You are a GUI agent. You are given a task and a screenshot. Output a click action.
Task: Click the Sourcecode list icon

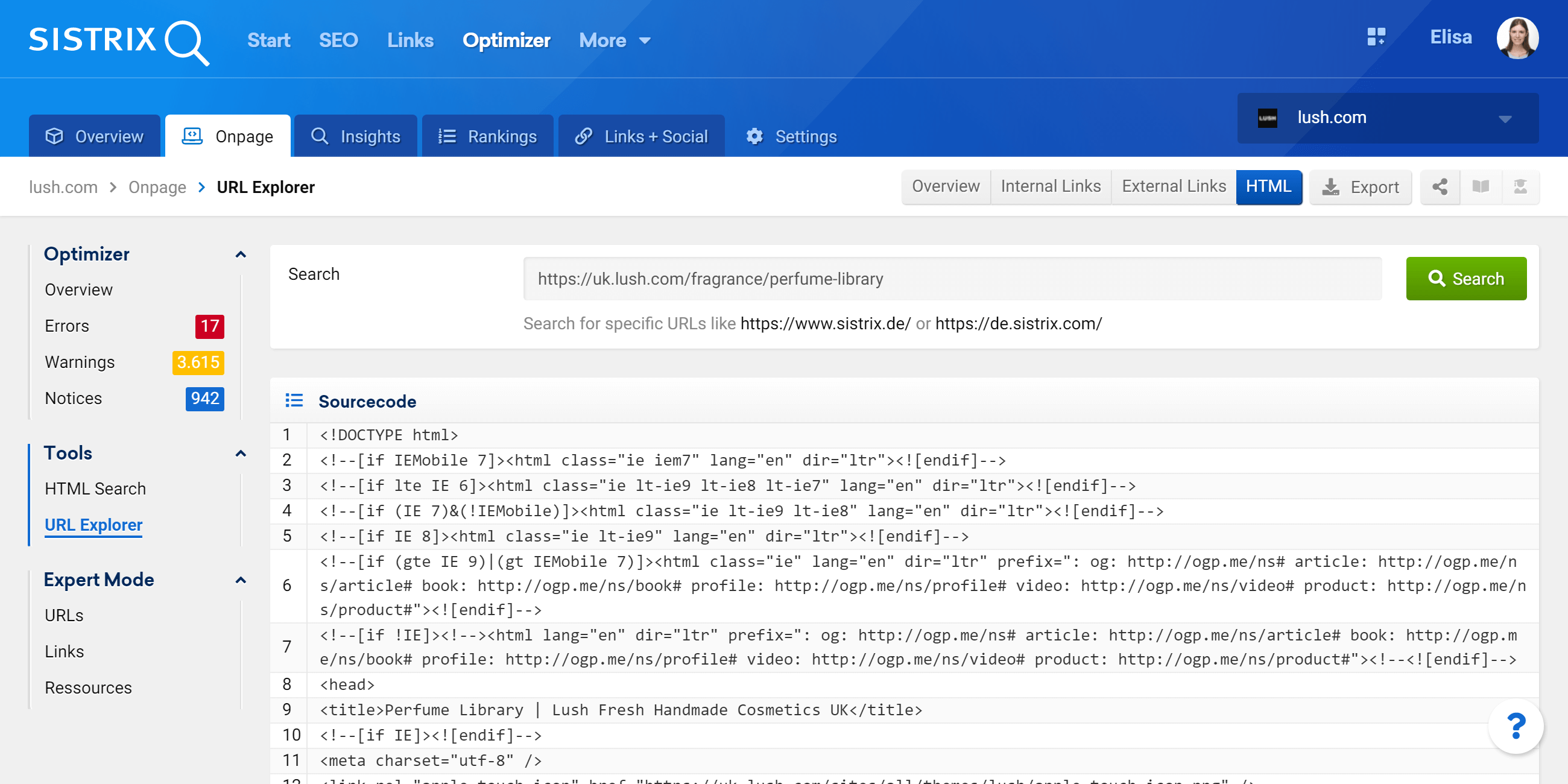click(294, 400)
